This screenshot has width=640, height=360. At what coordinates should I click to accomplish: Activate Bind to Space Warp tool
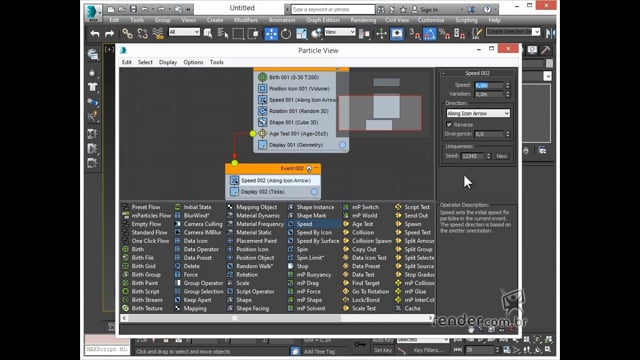tap(158, 33)
